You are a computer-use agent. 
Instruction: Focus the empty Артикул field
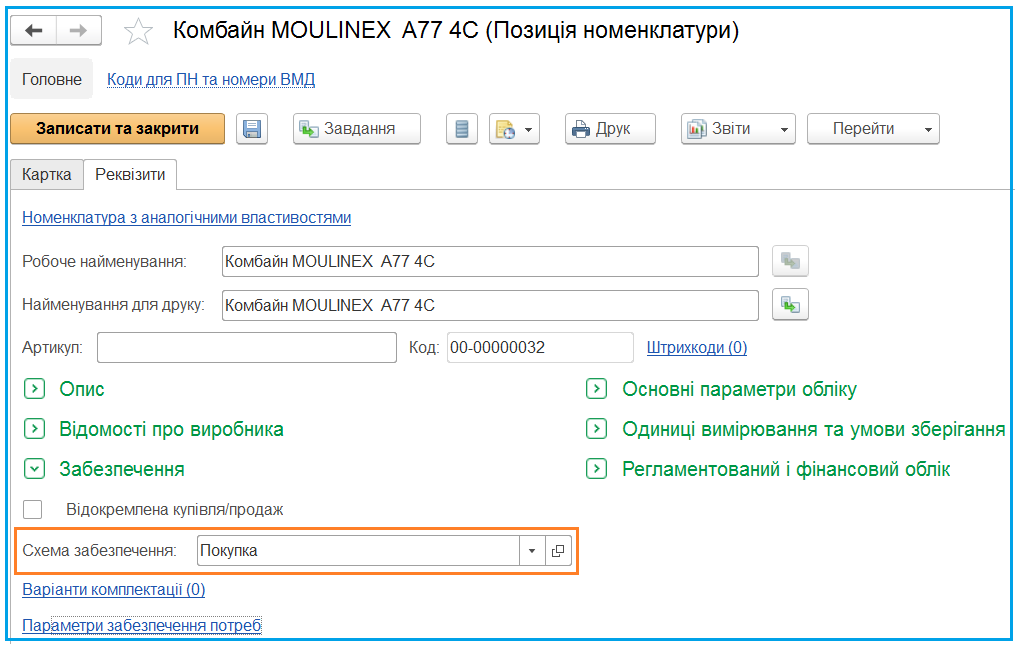247,347
